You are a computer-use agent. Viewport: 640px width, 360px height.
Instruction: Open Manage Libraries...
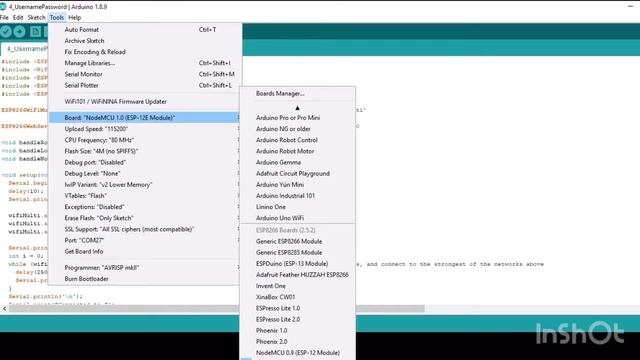(144, 63)
